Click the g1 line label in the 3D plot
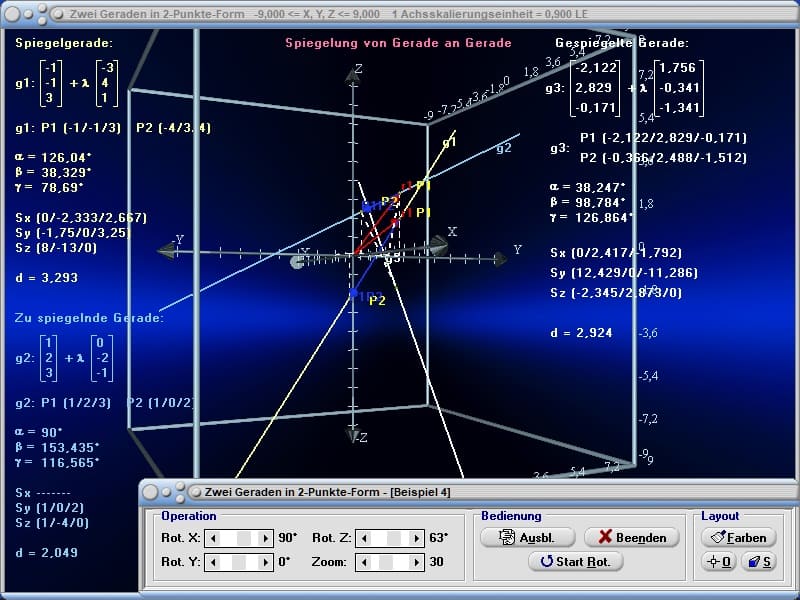 (x=449, y=142)
